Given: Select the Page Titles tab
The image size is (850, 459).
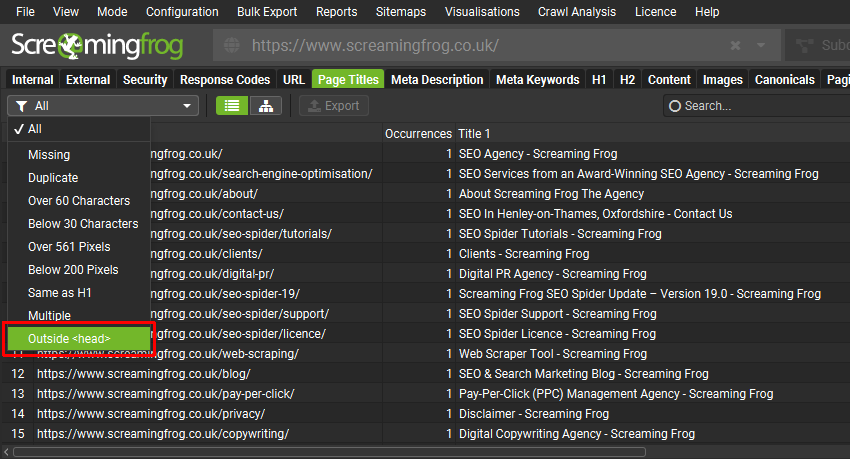Looking at the screenshot, I should point(348,80).
